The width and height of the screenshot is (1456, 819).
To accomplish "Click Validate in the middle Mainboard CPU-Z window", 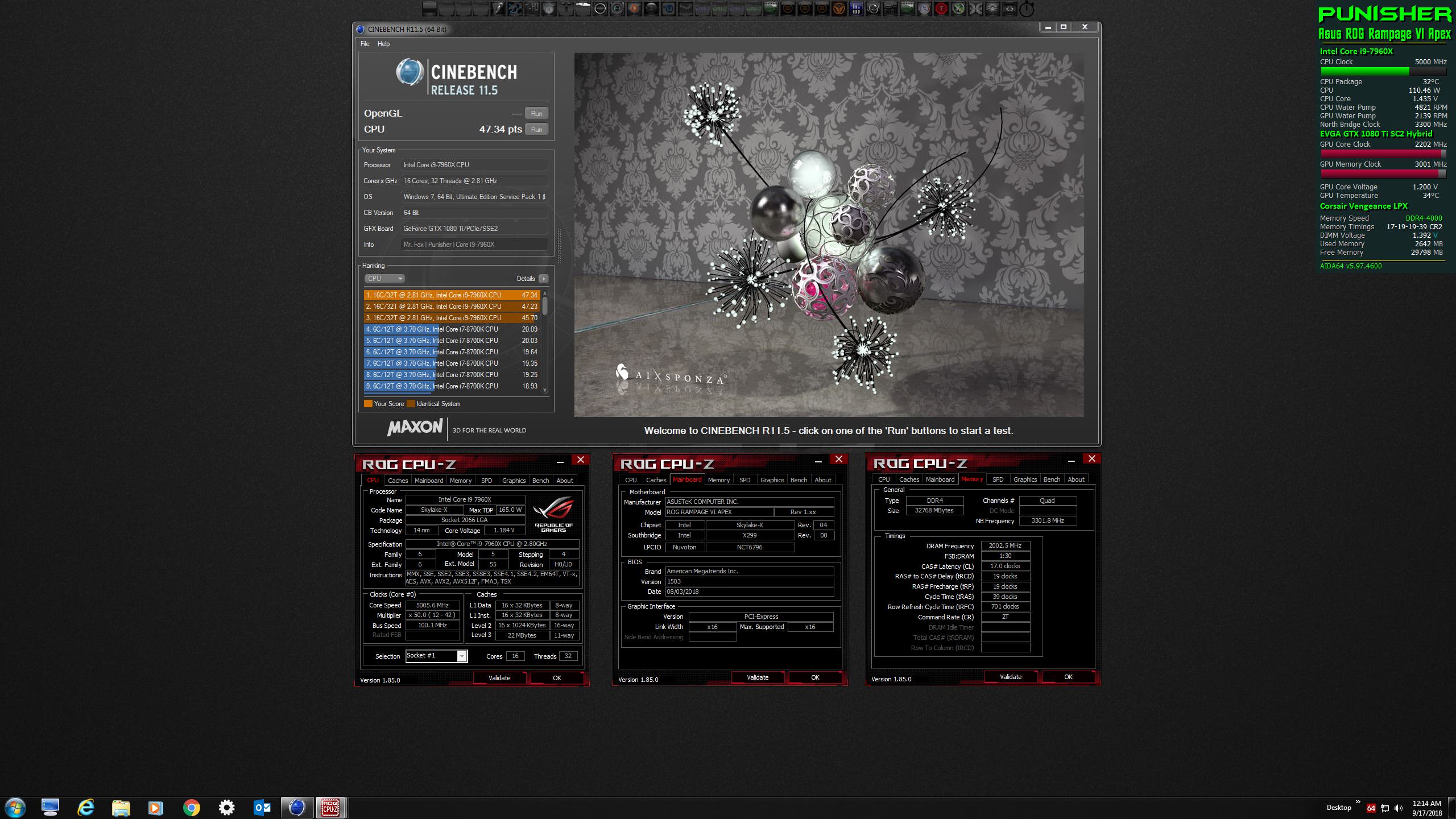I will (758, 677).
